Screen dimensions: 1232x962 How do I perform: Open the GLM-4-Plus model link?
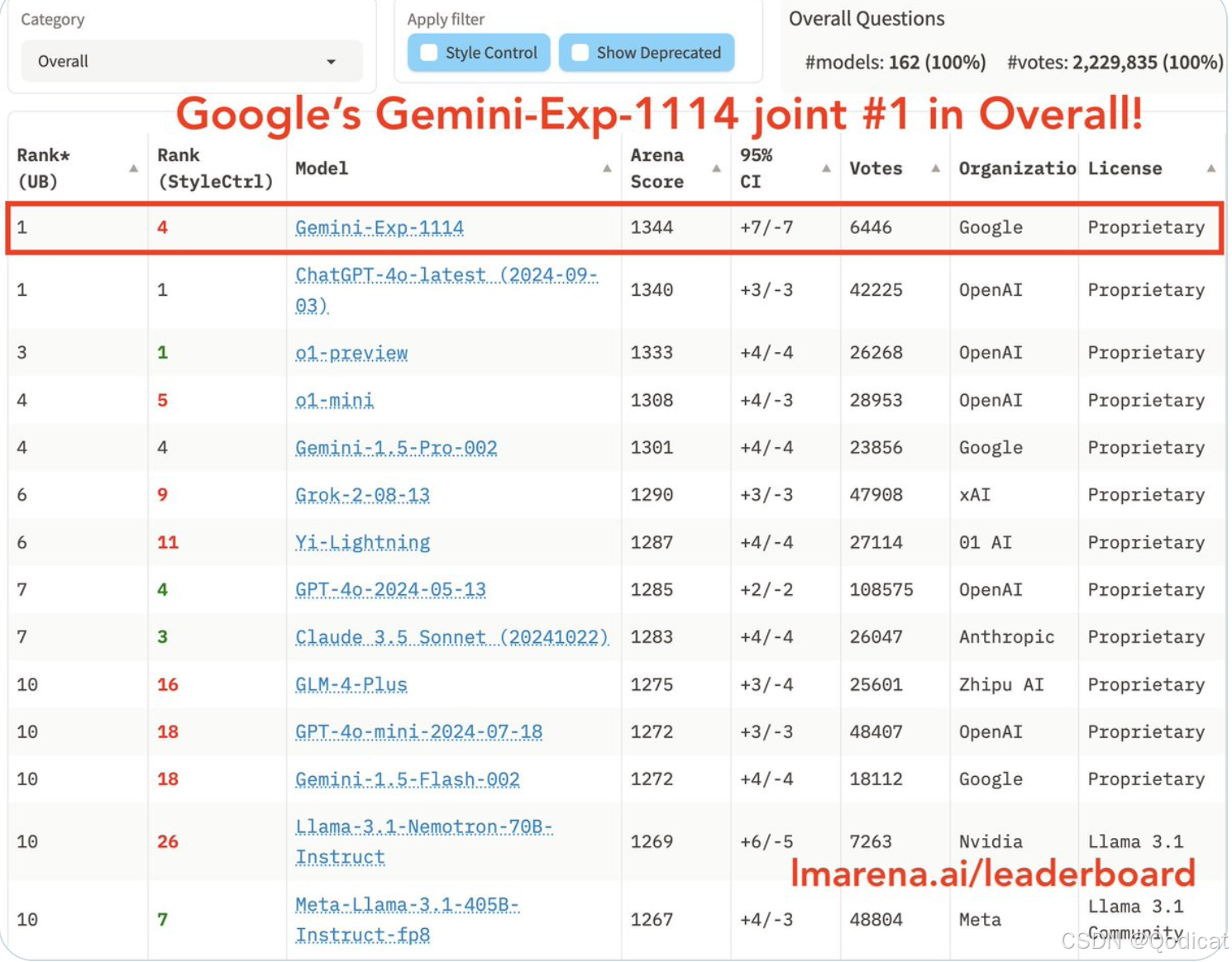click(x=351, y=684)
